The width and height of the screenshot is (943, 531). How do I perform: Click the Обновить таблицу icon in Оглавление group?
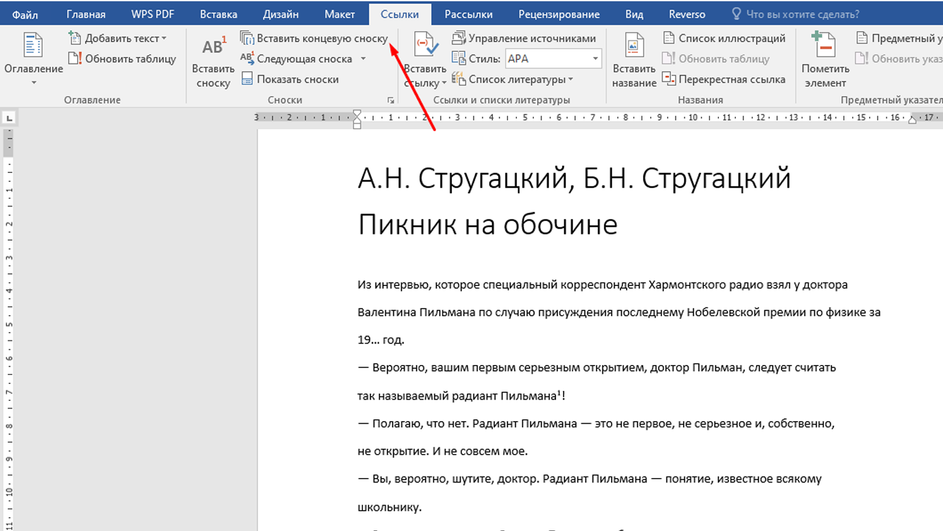tap(75, 58)
